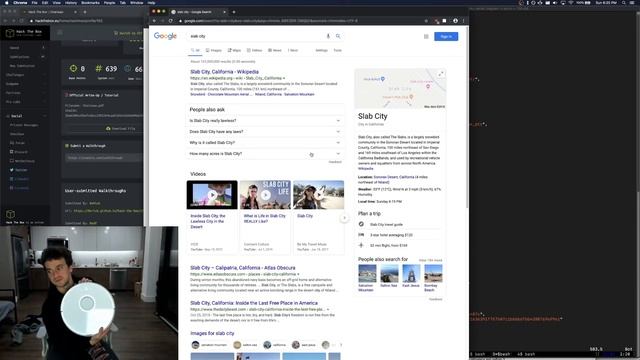640x360 pixels.
Task: Play 'Inside Slab City' video thumbnail
Action: click(x=212, y=195)
